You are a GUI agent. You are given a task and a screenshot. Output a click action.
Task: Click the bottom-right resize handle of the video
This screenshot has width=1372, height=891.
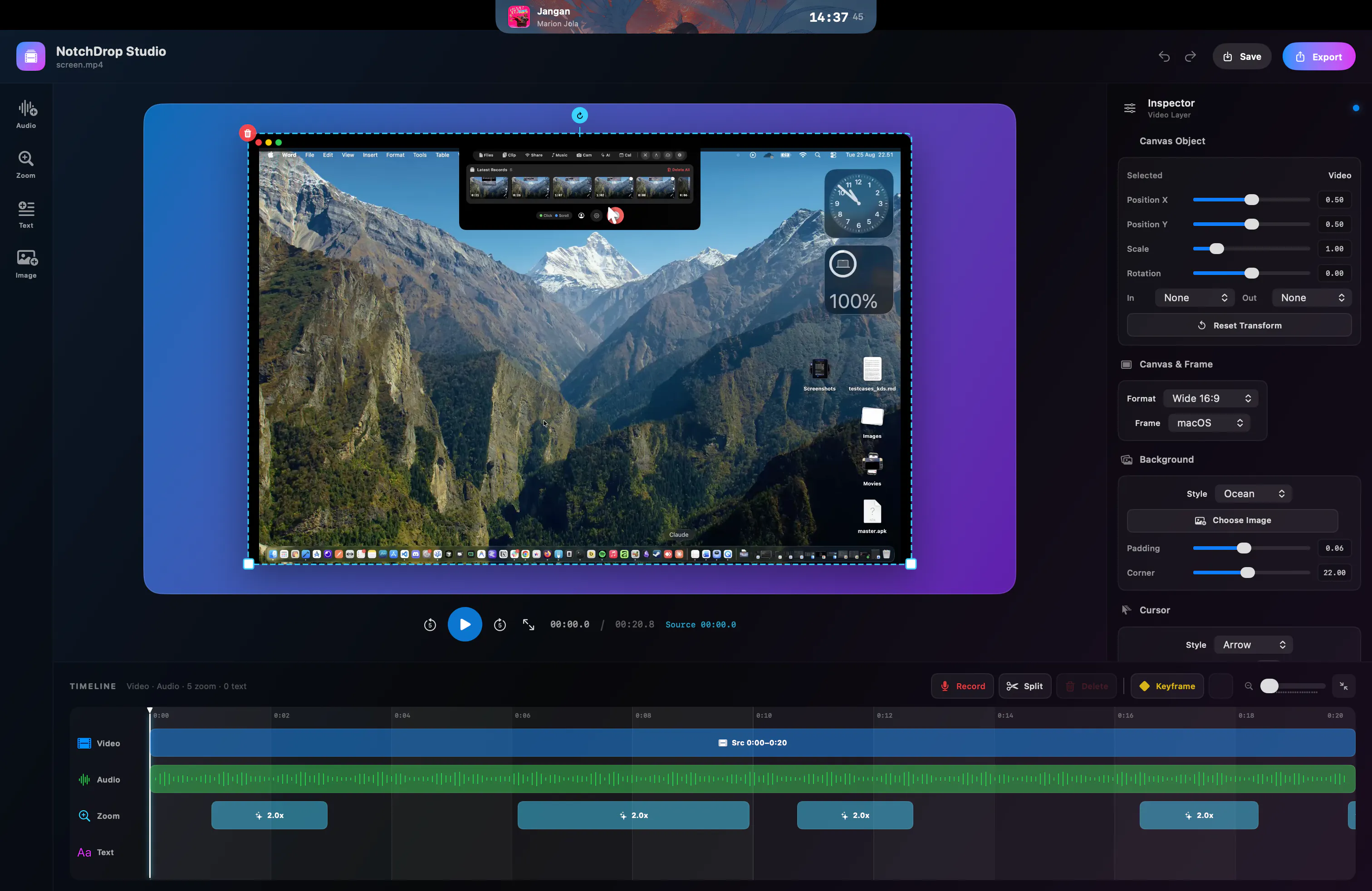pos(911,564)
